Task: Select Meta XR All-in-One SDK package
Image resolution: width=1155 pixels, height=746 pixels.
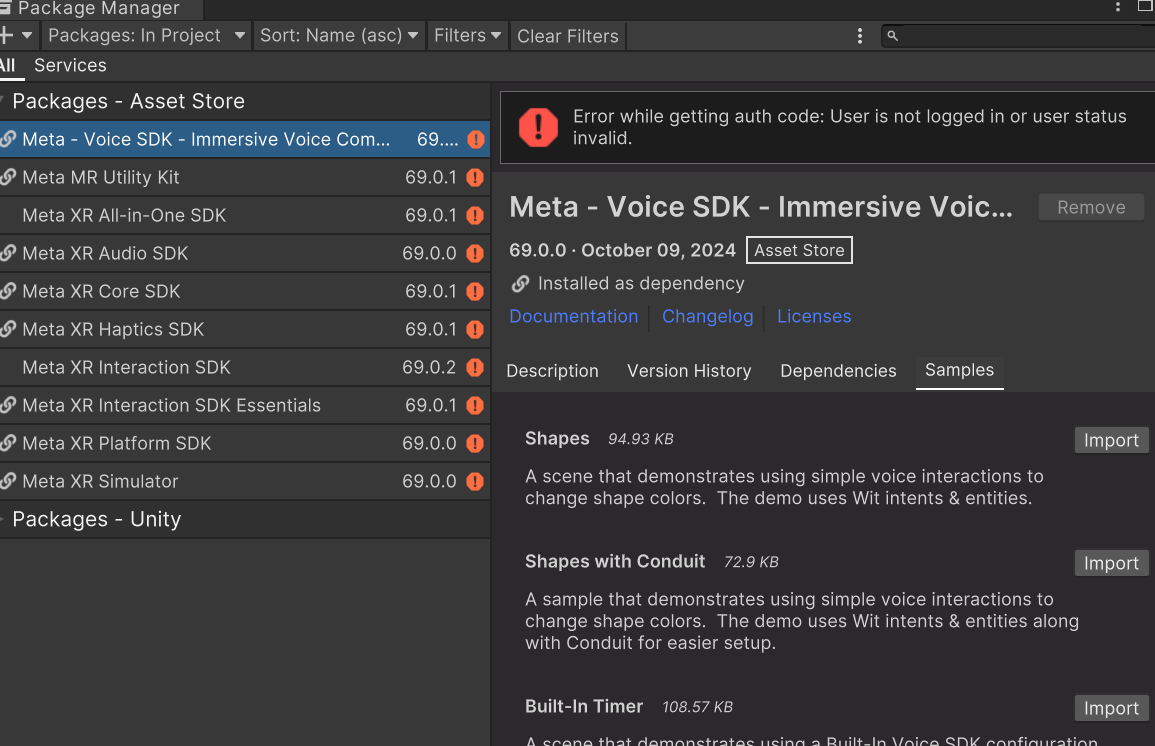Action: click(245, 216)
